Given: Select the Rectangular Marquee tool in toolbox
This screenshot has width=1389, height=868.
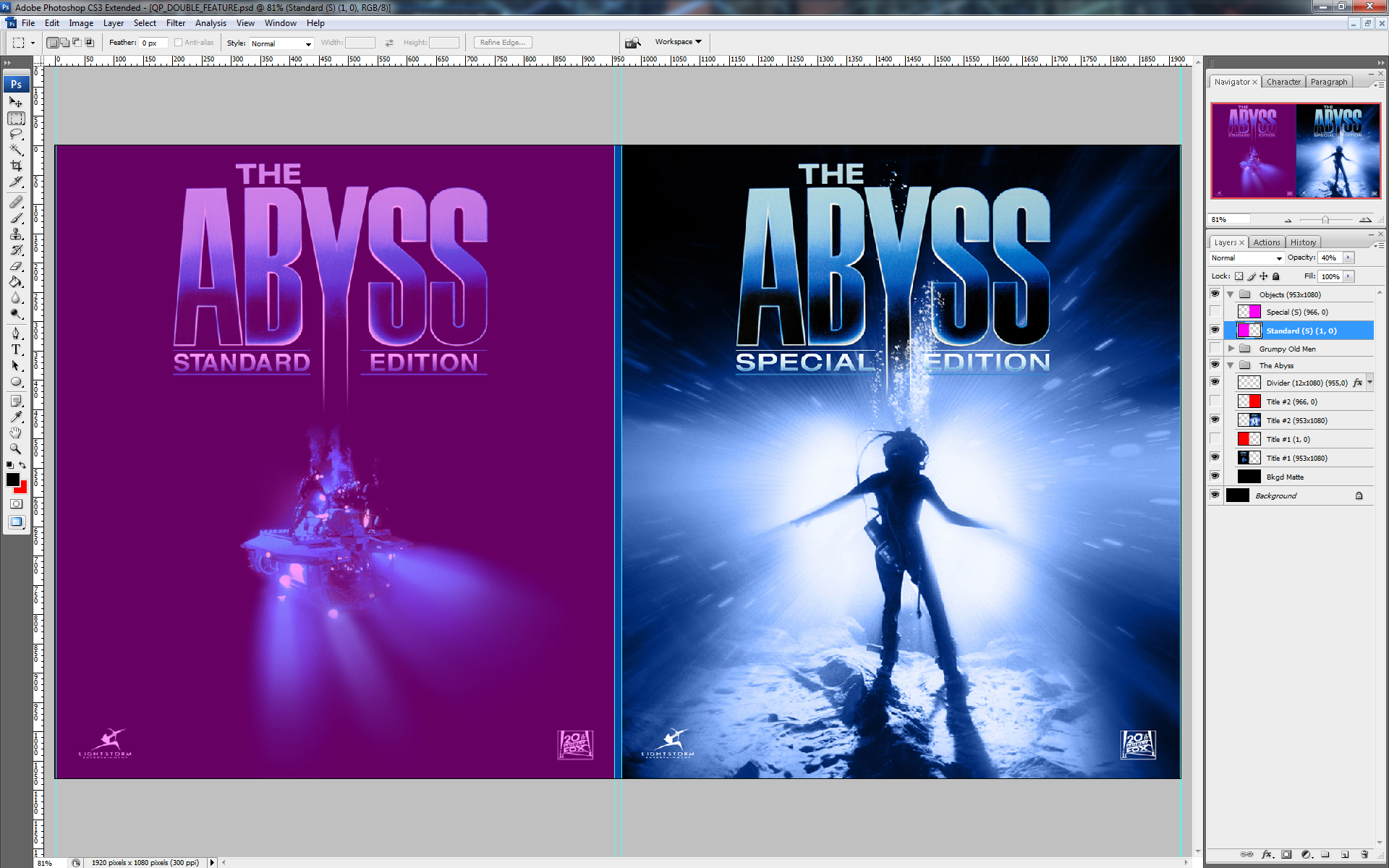Looking at the screenshot, I should tap(16, 118).
